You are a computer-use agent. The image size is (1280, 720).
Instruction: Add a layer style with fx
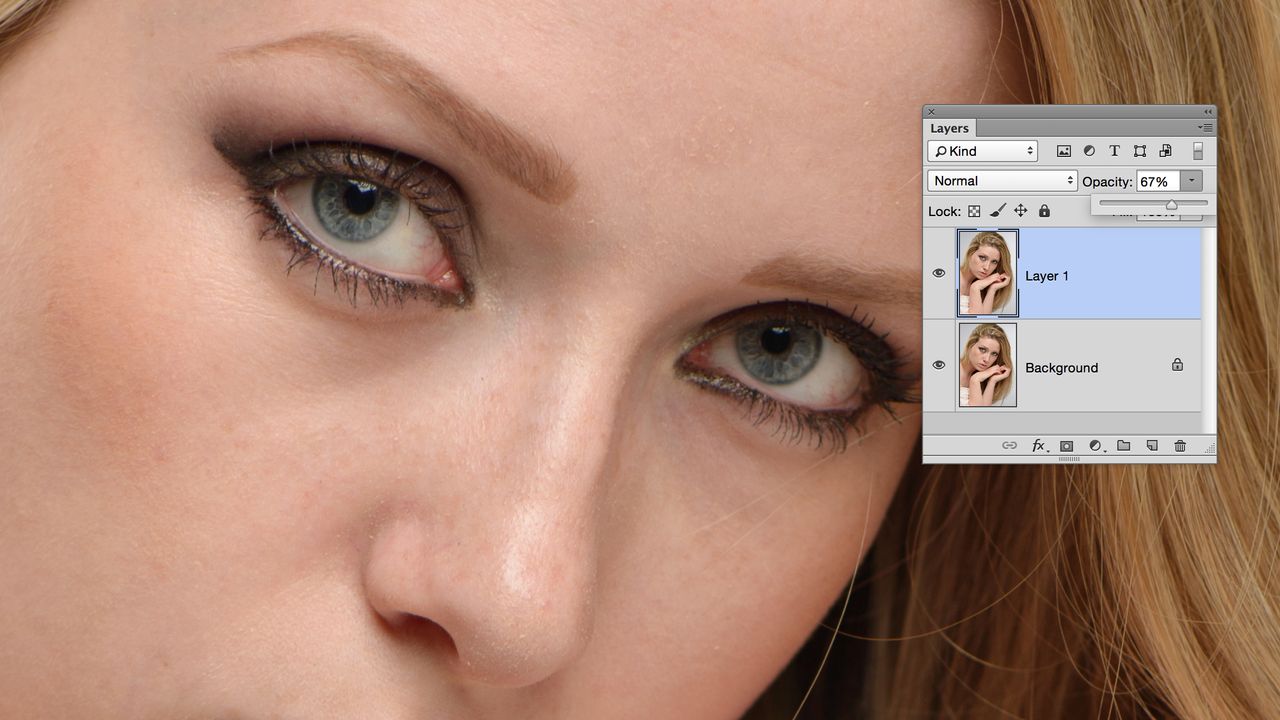(1040, 446)
